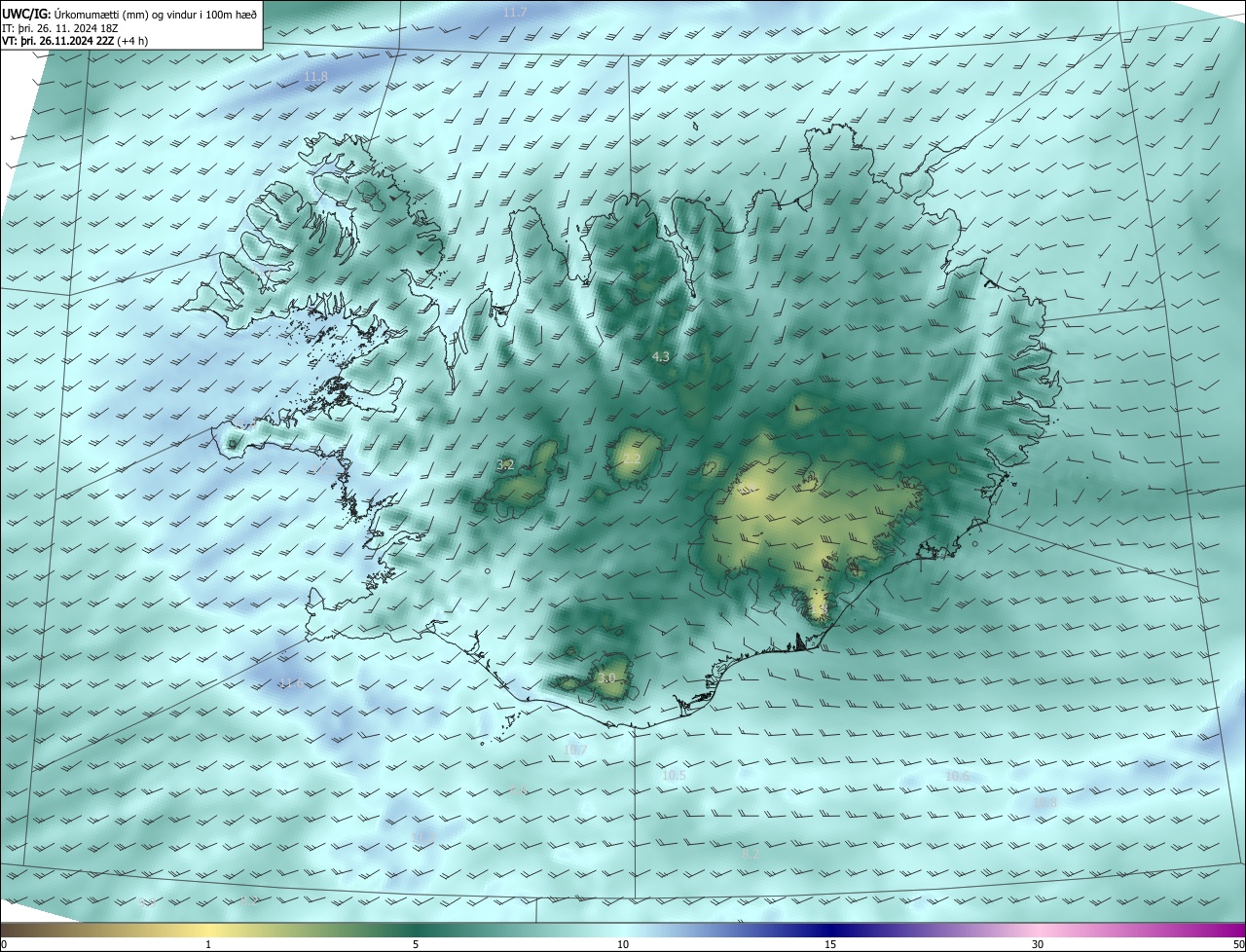The width and height of the screenshot is (1246, 952).
Task: Click the 10.7 value label in the sea
Action: tap(575, 750)
